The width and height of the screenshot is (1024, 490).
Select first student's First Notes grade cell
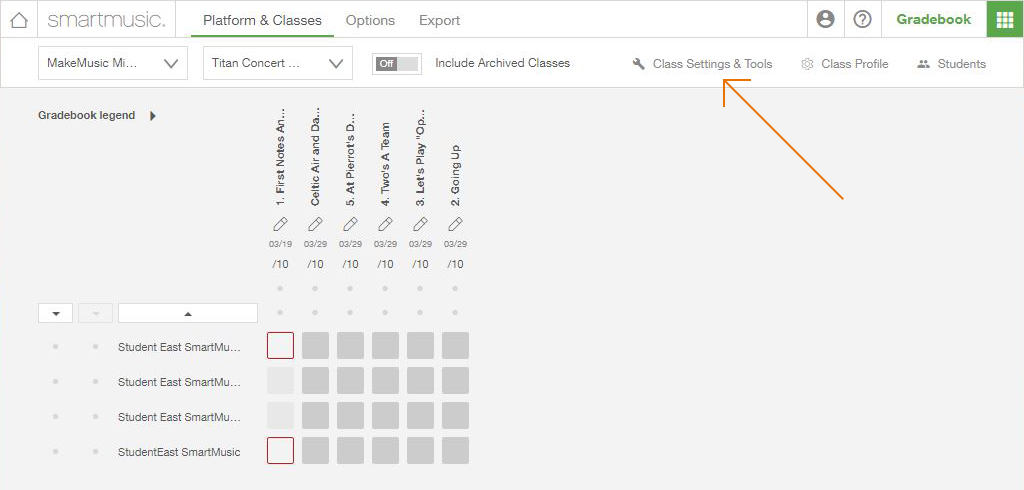tap(280, 346)
